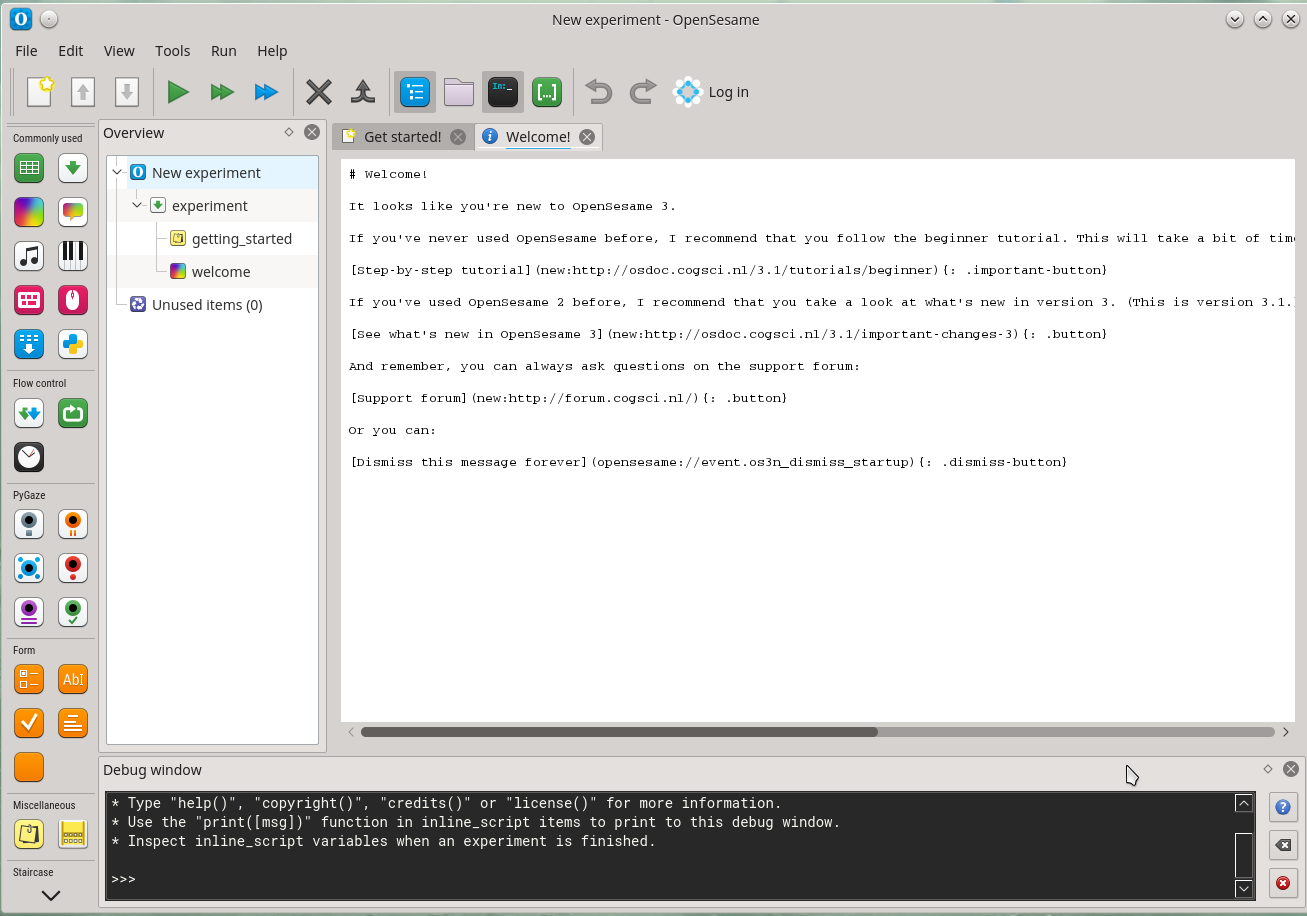Screen dimensions: 1307x916
Task: Select the advanced delay clock icon
Action: 29,457
